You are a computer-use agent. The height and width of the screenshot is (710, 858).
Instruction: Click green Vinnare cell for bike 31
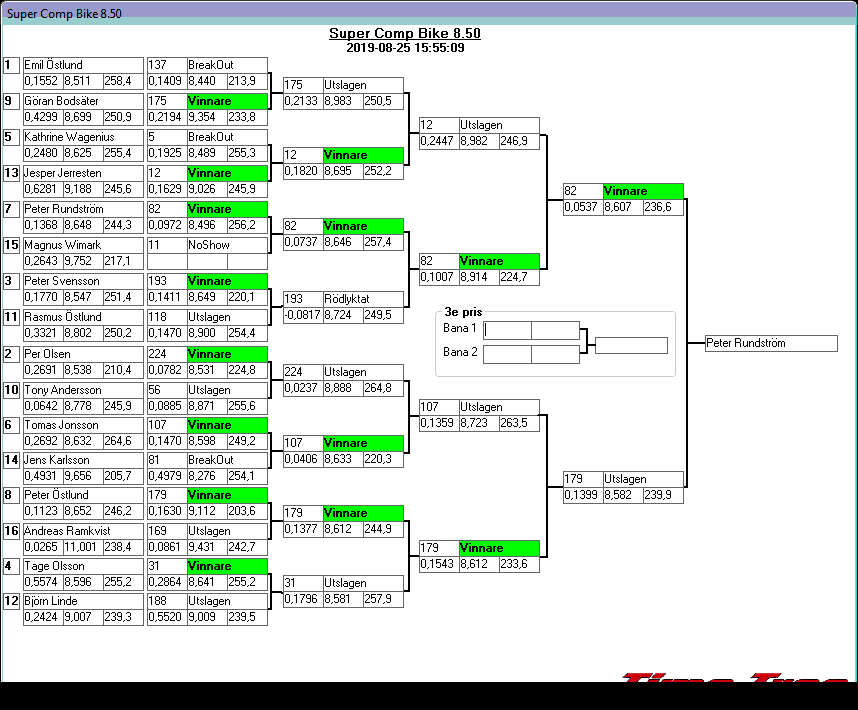tap(227, 566)
